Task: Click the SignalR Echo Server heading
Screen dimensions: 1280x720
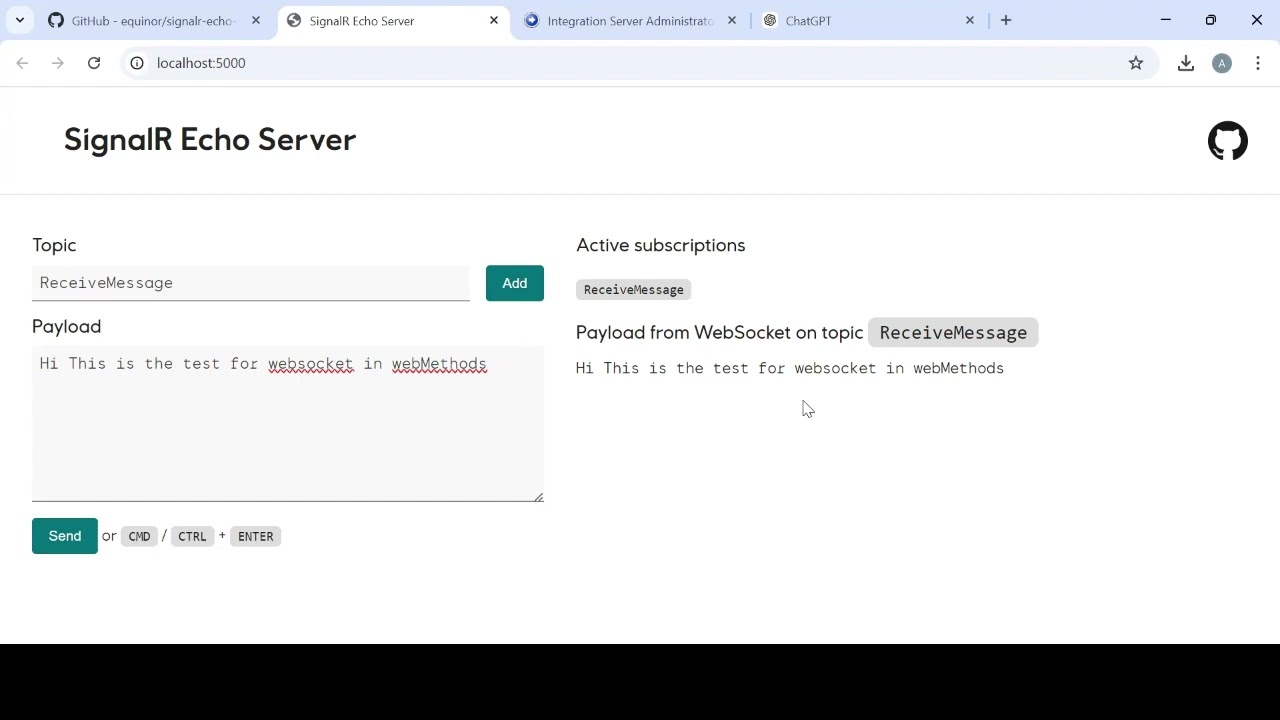Action: (210, 140)
